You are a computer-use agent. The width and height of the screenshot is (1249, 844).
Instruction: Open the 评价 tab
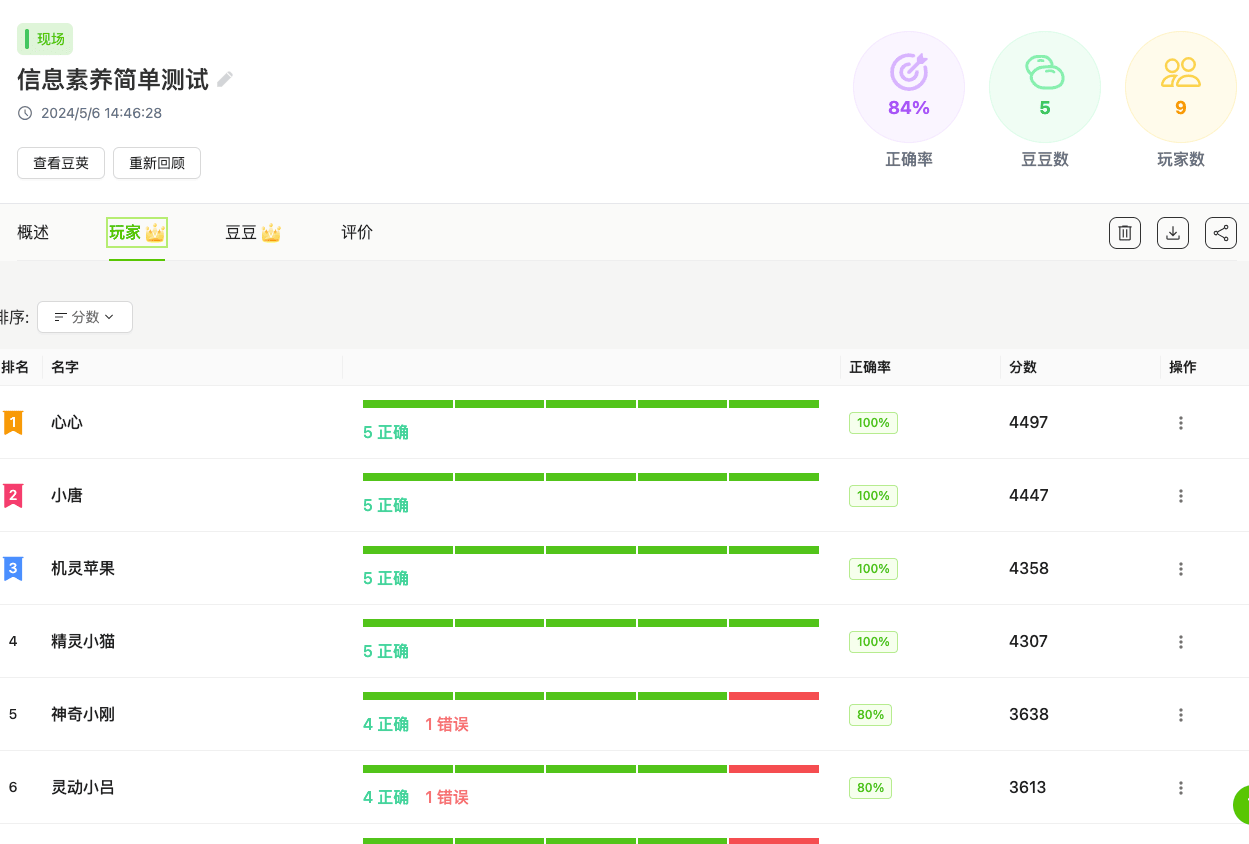coord(357,233)
